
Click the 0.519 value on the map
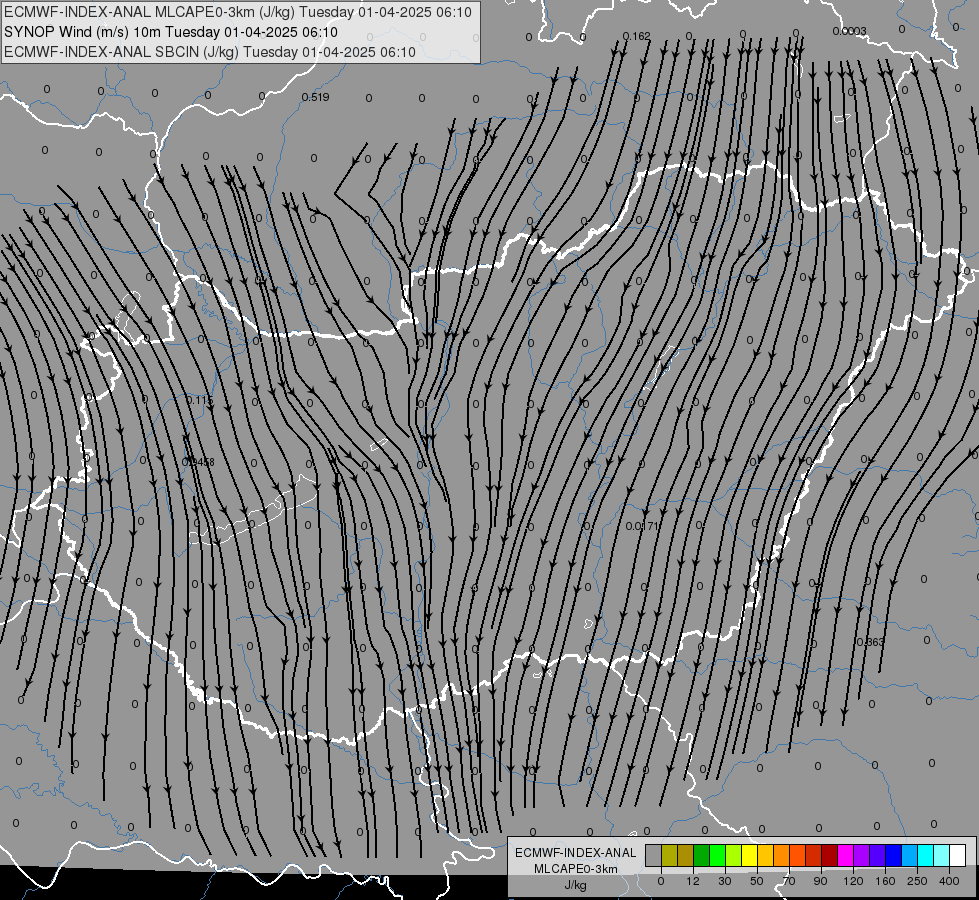[x=315, y=97]
